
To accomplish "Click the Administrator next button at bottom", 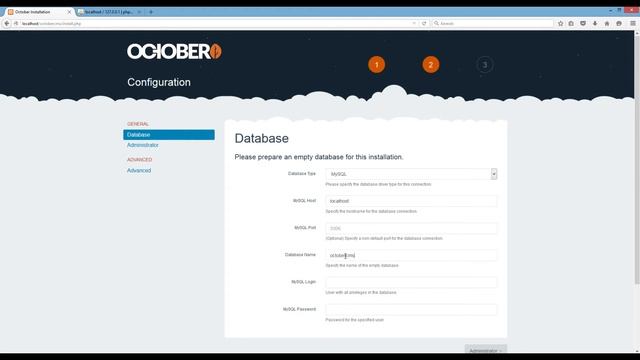I will coord(485,349).
